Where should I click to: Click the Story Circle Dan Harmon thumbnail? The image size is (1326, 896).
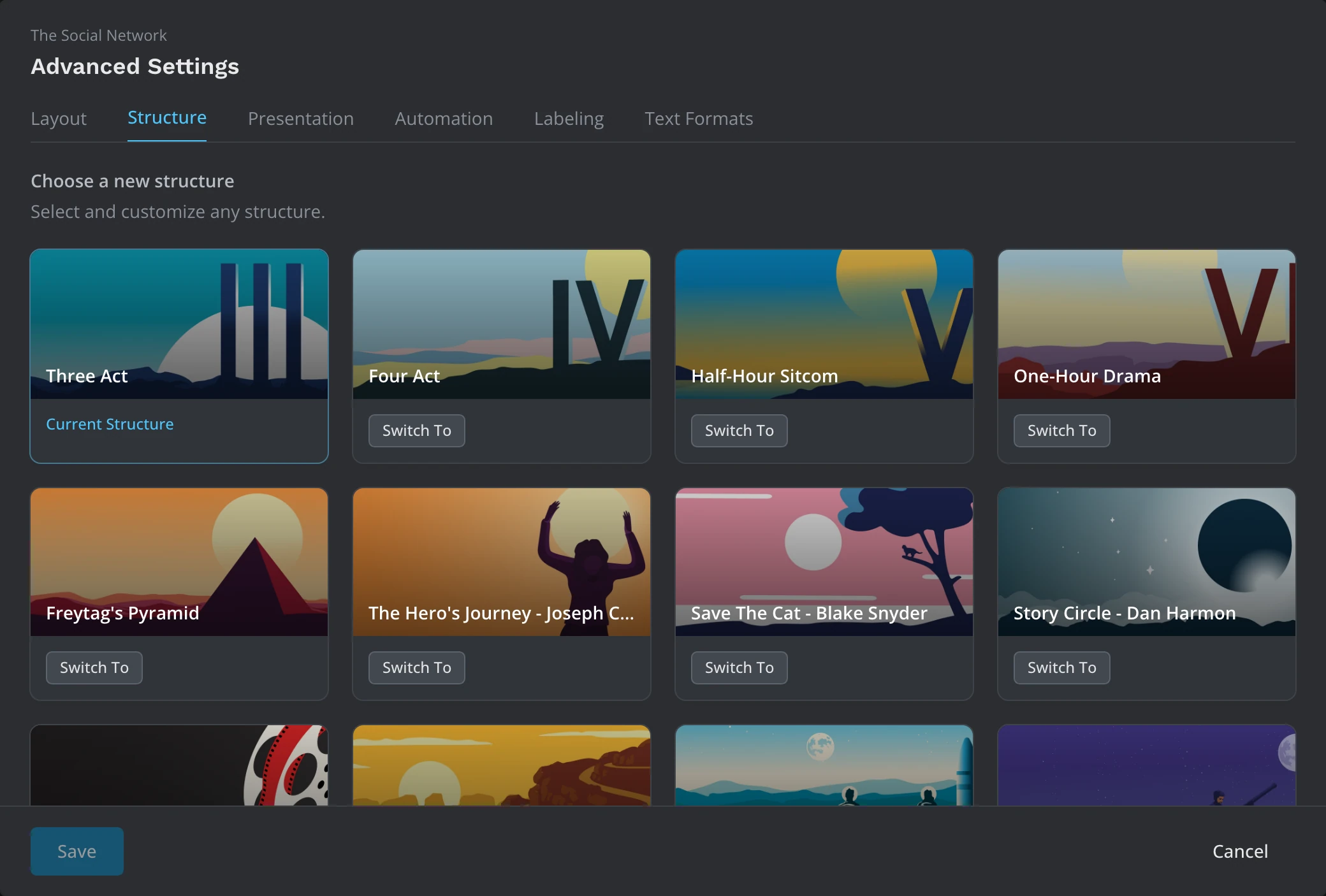click(x=1147, y=562)
